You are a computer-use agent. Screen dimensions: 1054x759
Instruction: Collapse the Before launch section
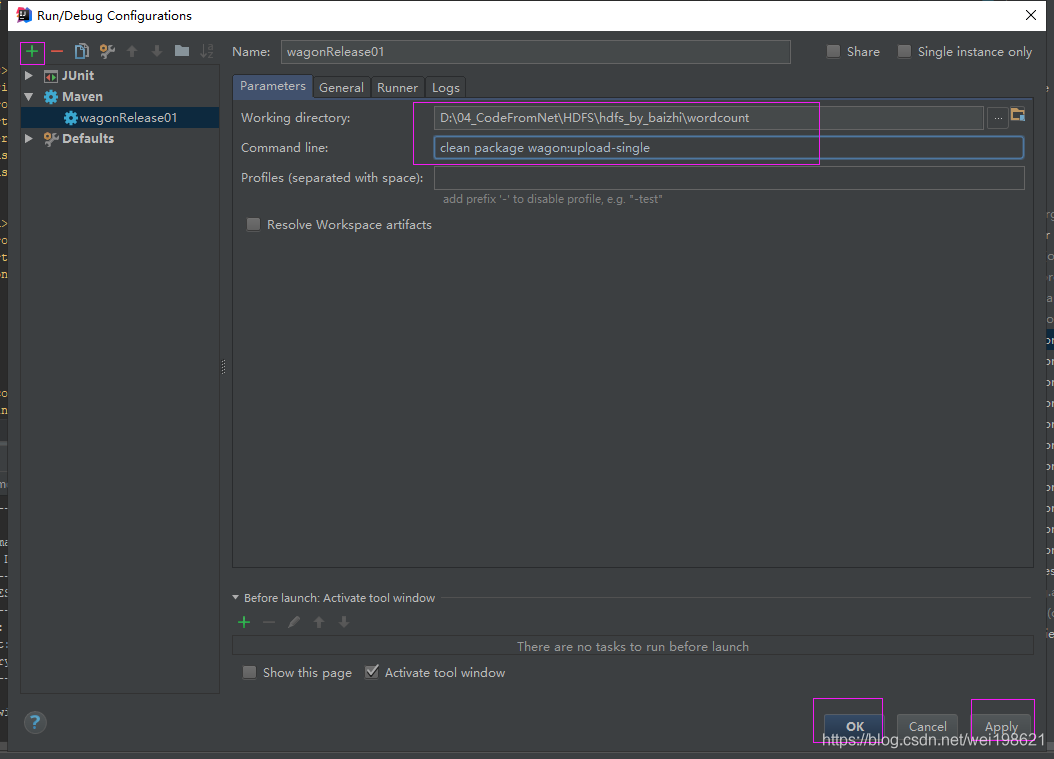click(x=235, y=597)
